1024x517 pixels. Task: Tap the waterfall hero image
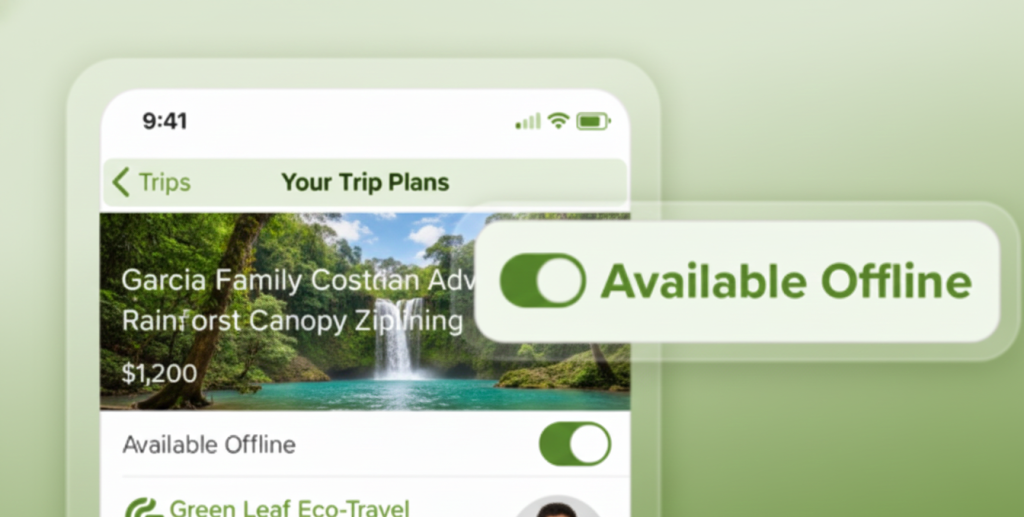(x=364, y=311)
